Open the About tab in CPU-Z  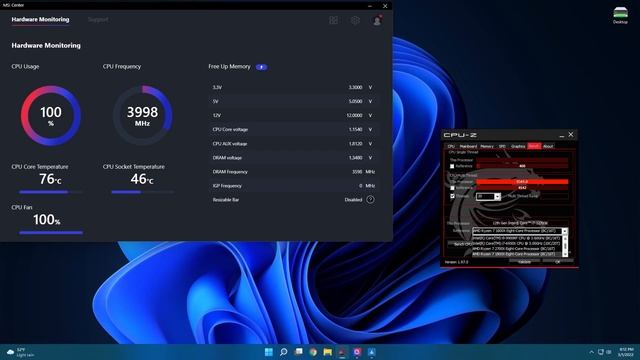[x=548, y=146]
